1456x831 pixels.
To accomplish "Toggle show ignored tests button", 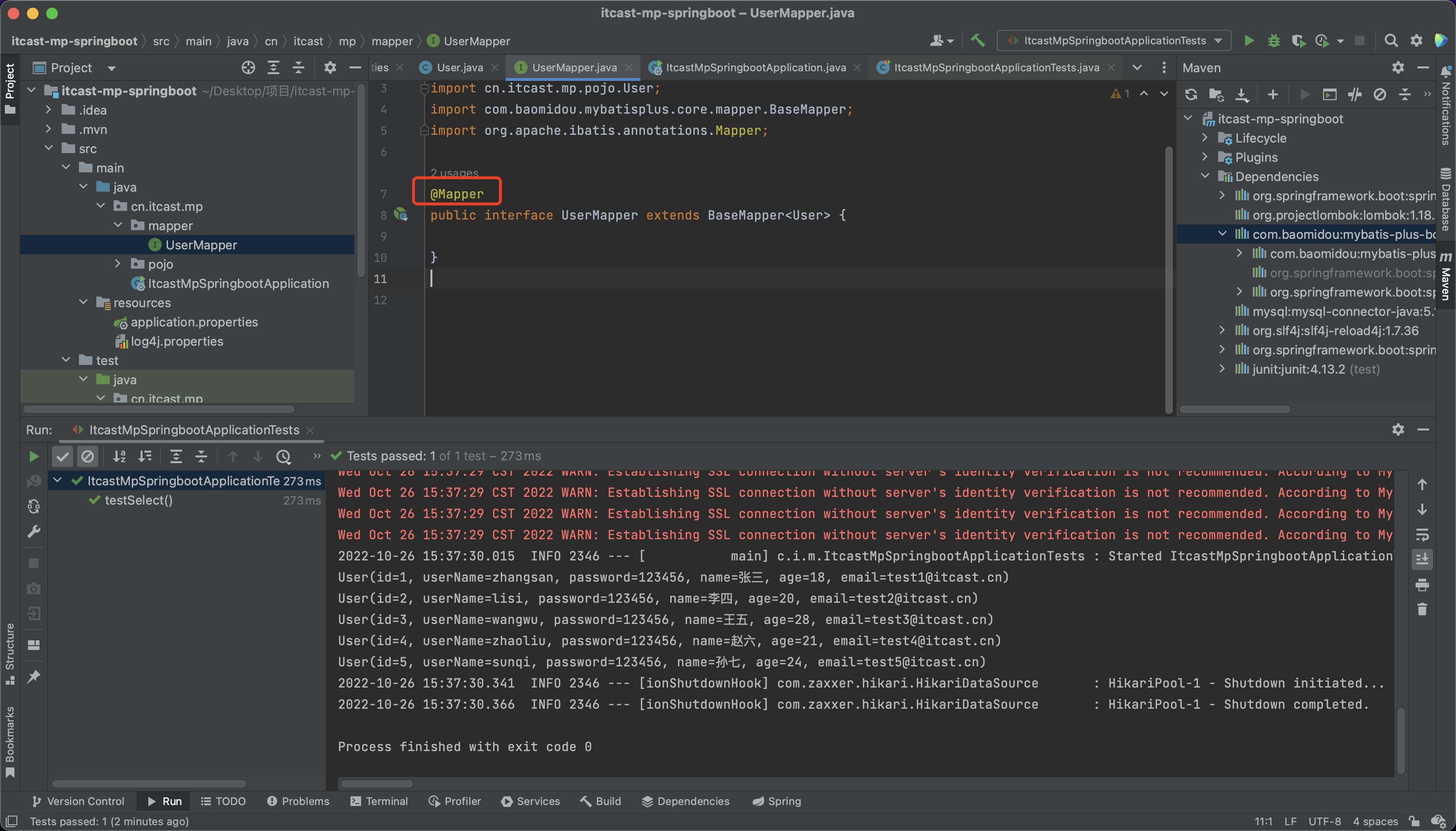I will (x=87, y=456).
